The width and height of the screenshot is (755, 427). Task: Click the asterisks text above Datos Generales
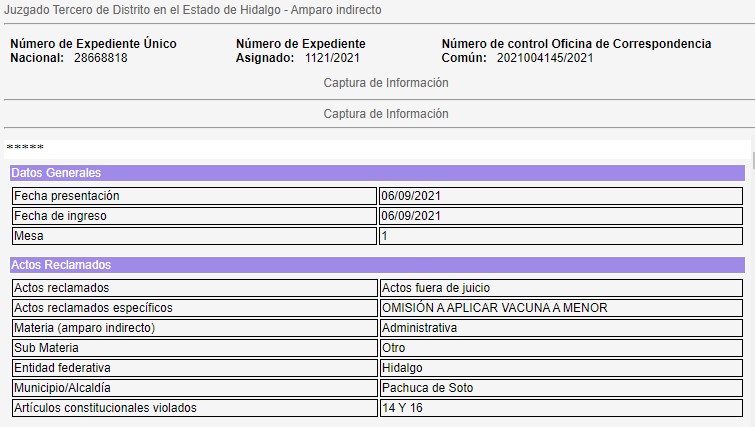click(25, 149)
